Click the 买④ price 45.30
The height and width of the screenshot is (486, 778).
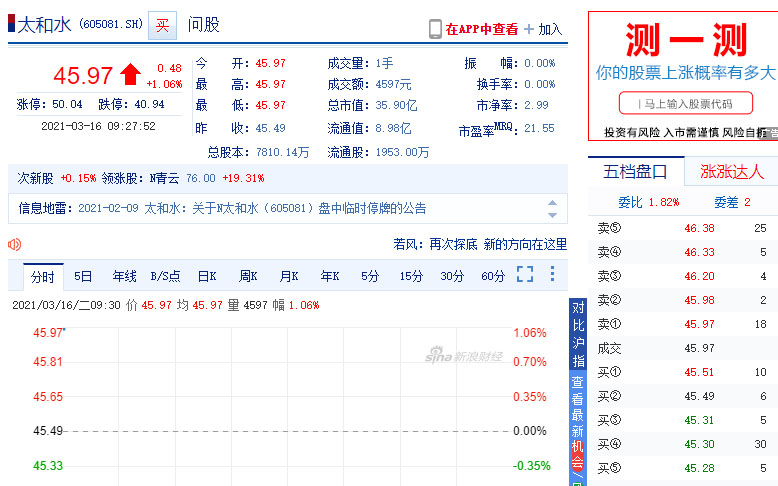(x=700, y=444)
